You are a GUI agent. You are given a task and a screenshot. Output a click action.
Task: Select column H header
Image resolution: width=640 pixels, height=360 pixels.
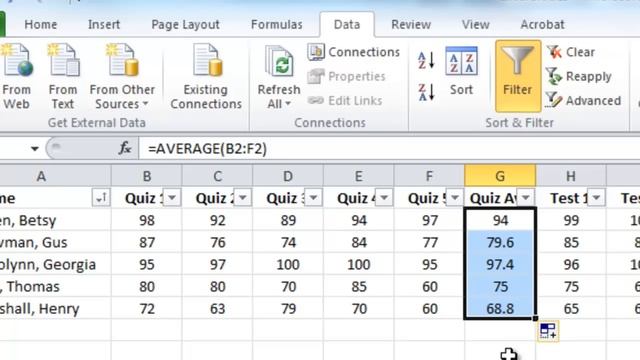click(x=571, y=176)
